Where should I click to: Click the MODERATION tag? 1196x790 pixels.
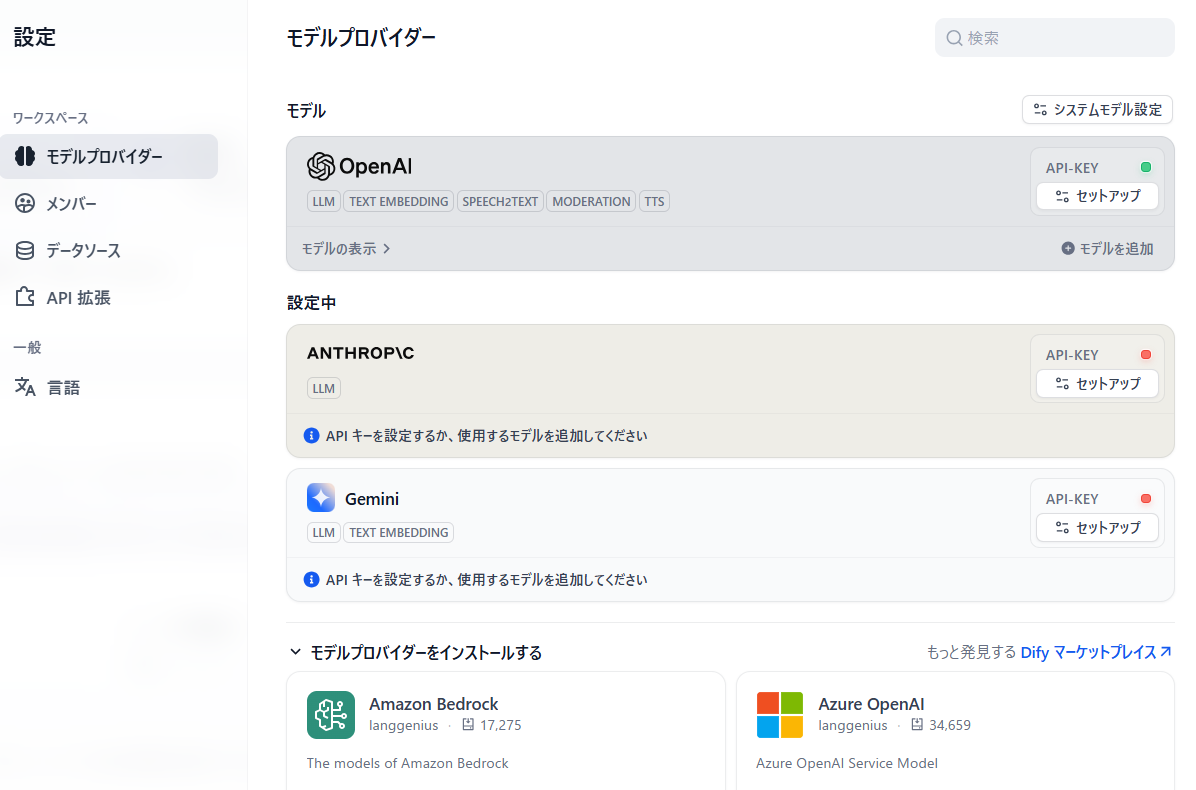591,201
